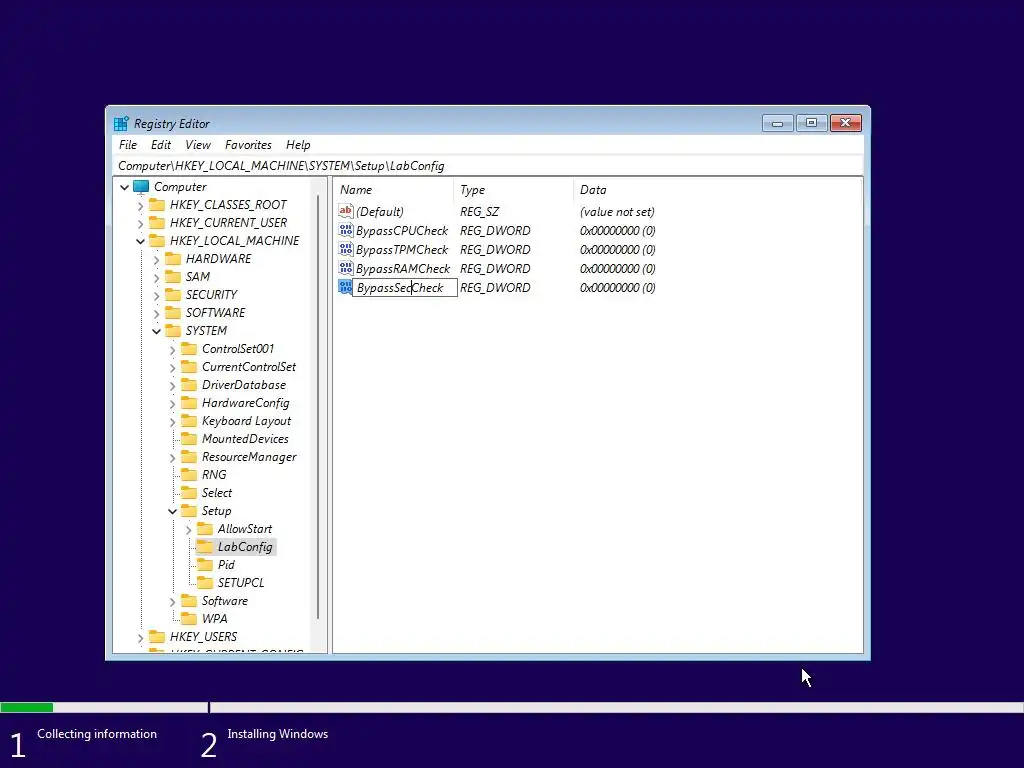Click the "Installing Windows" setup step
Image resolution: width=1024 pixels, height=768 pixels.
[278, 734]
